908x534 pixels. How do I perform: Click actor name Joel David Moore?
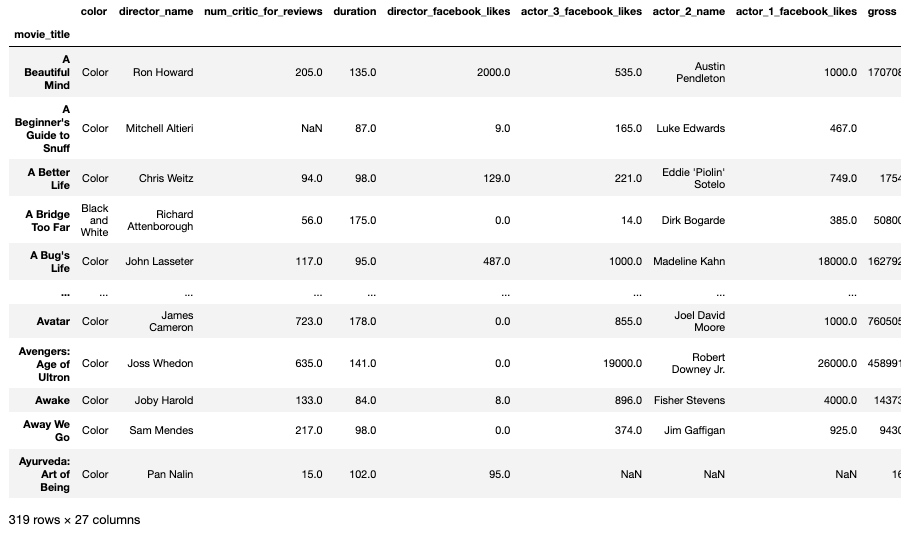700,321
